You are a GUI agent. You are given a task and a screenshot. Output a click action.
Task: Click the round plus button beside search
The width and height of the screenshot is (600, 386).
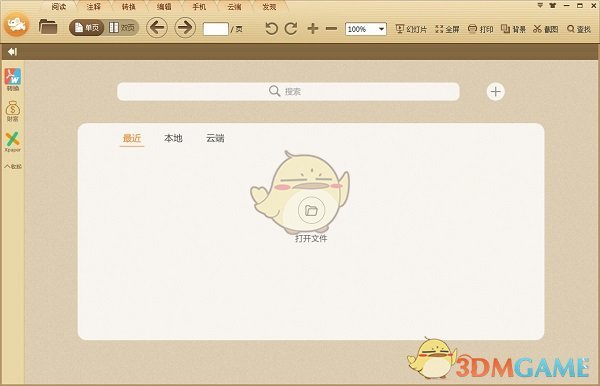click(496, 91)
